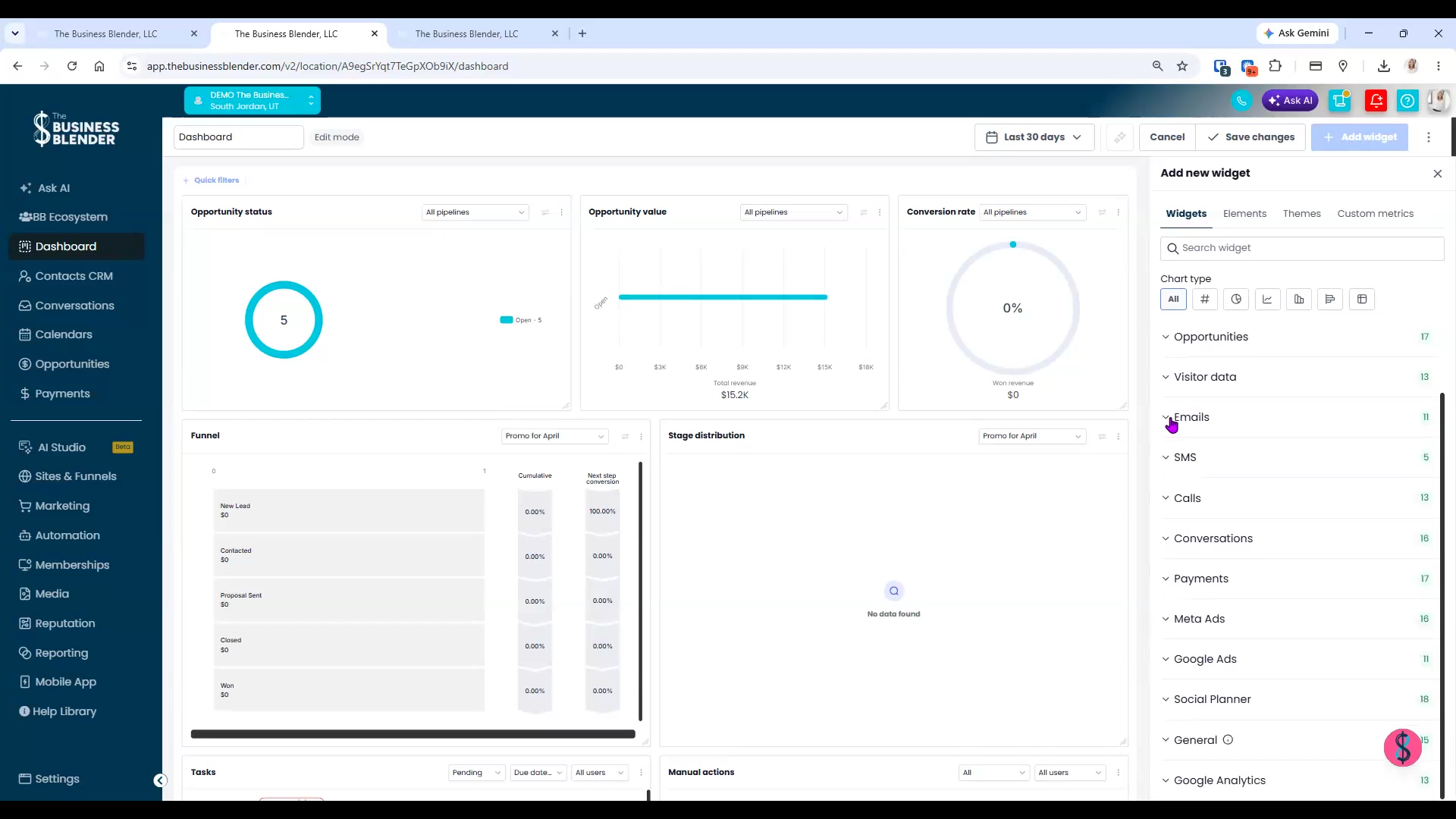
Task: Select the pie chart type filter
Action: [1236, 299]
